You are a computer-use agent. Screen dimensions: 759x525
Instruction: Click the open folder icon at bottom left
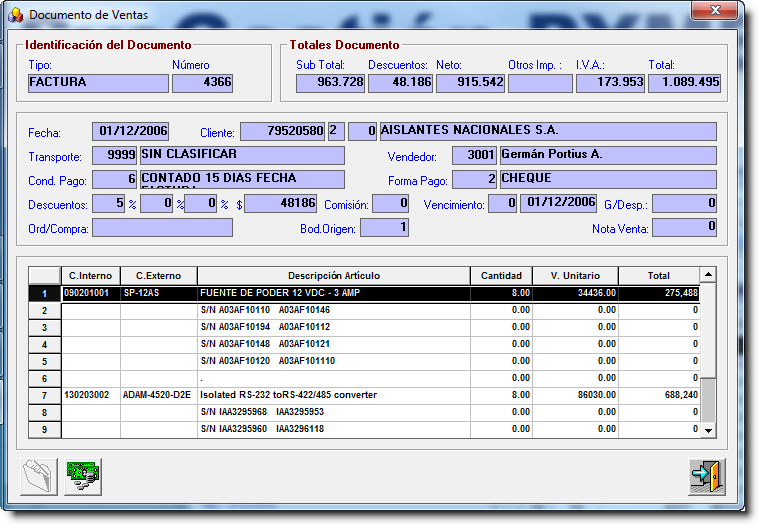click(x=39, y=477)
